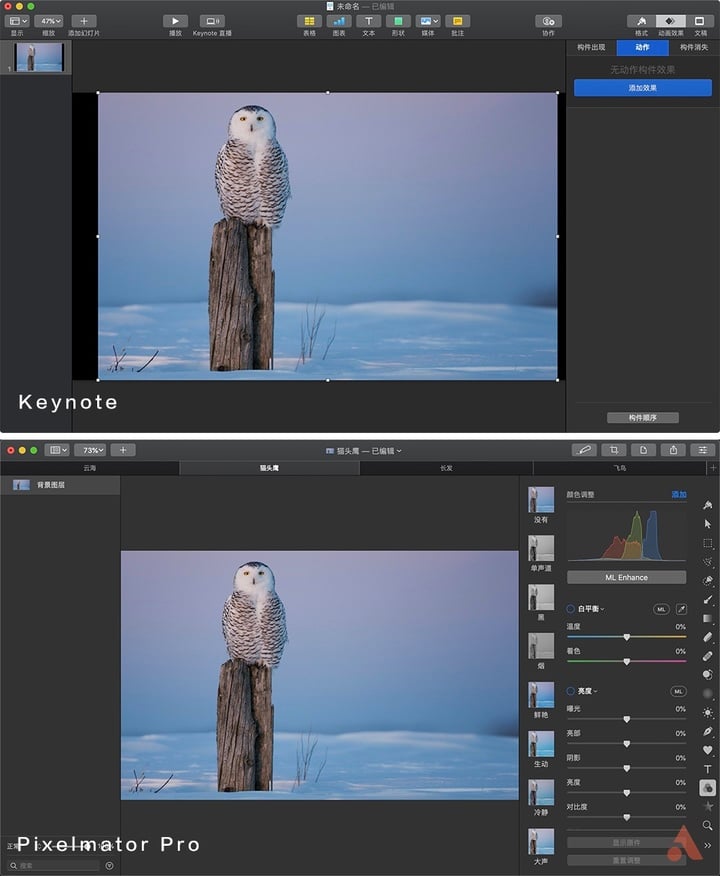
Task: Insert a table using the 表格 icon
Action: pos(309,21)
